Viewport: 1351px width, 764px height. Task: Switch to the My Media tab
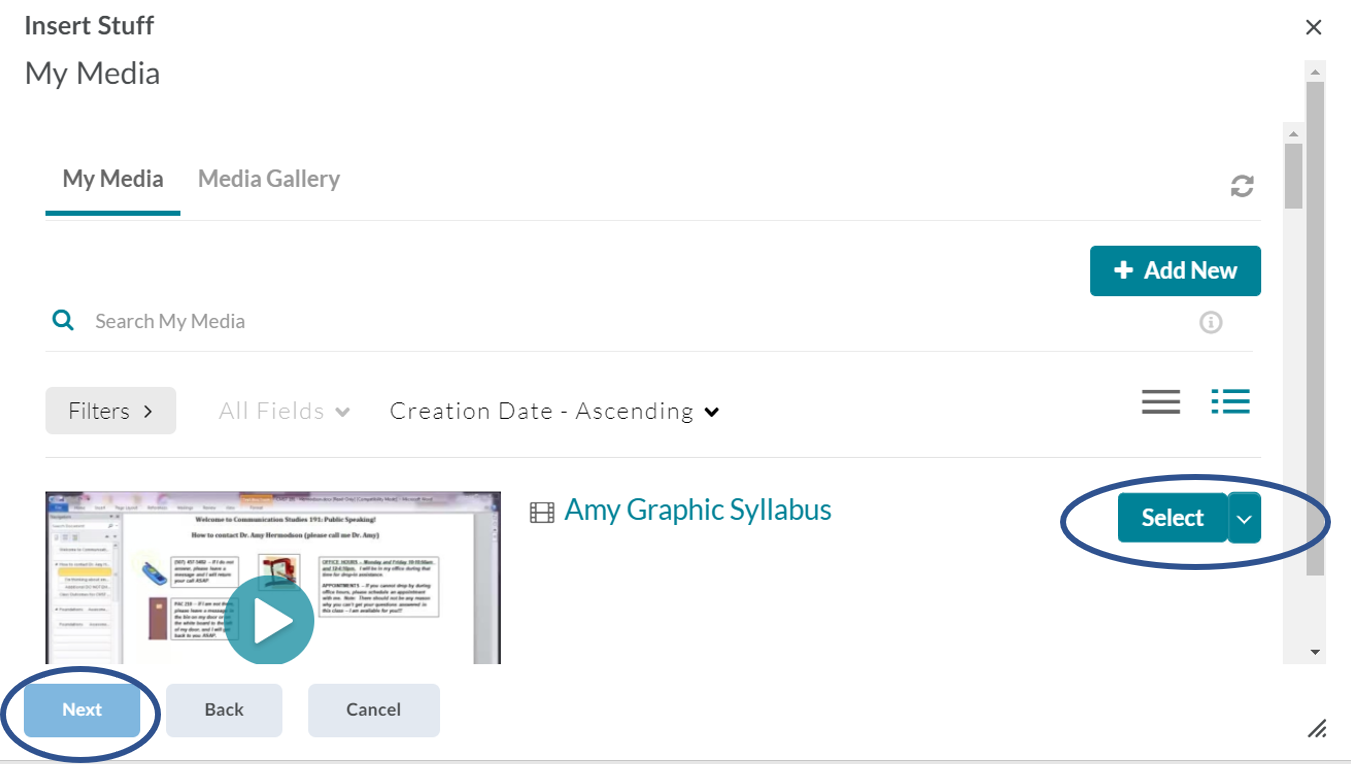coord(113,179)
